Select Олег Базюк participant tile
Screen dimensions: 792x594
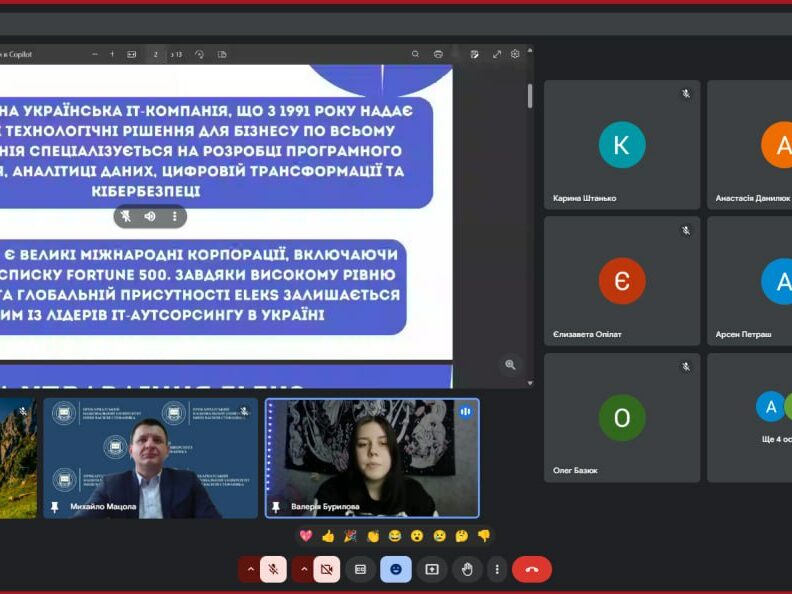coord(622,418)
